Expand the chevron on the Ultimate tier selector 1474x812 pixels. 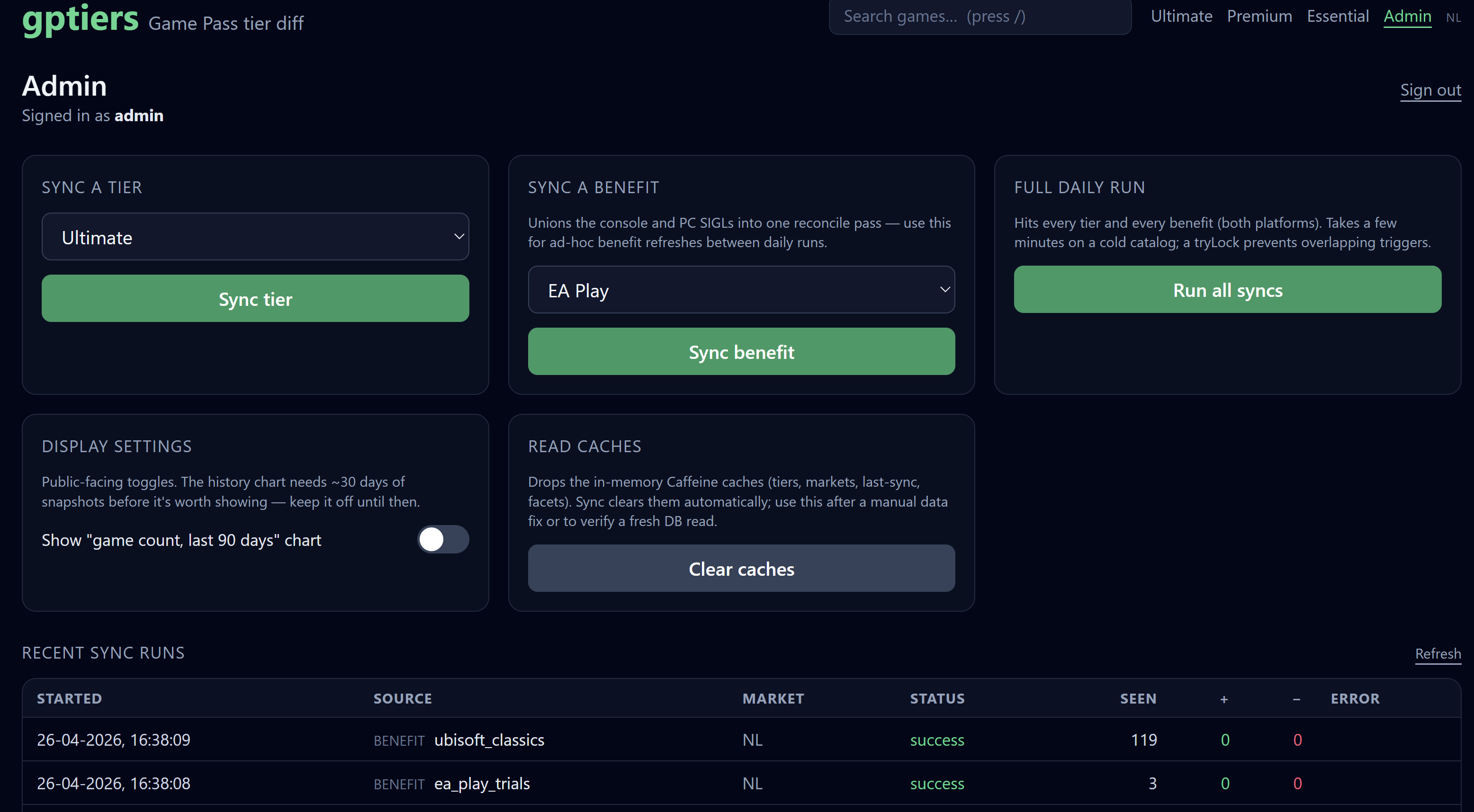[x=458, y=236]
